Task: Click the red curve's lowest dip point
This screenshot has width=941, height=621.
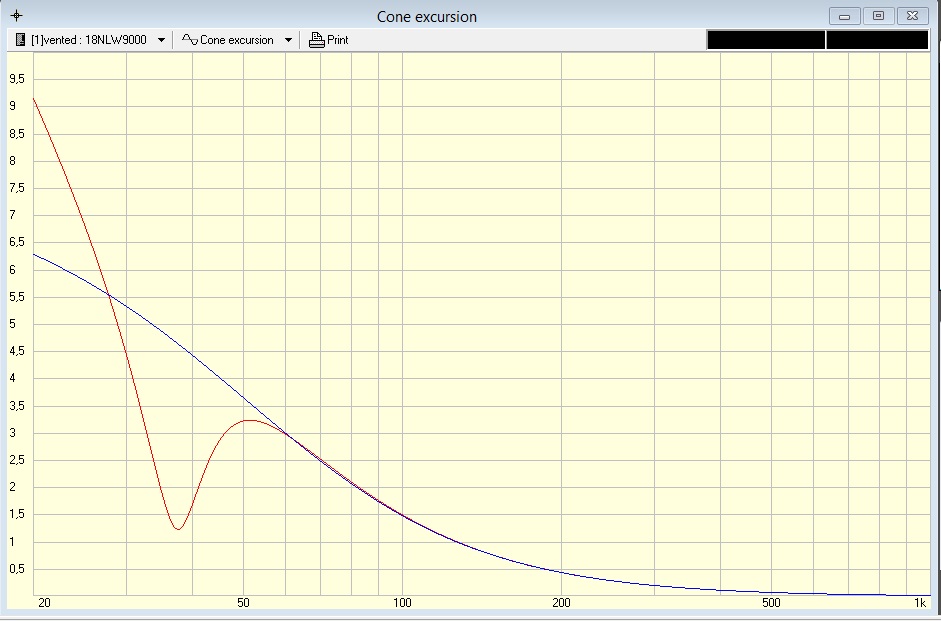Action: pyautogui.click(x=177, y=529)
